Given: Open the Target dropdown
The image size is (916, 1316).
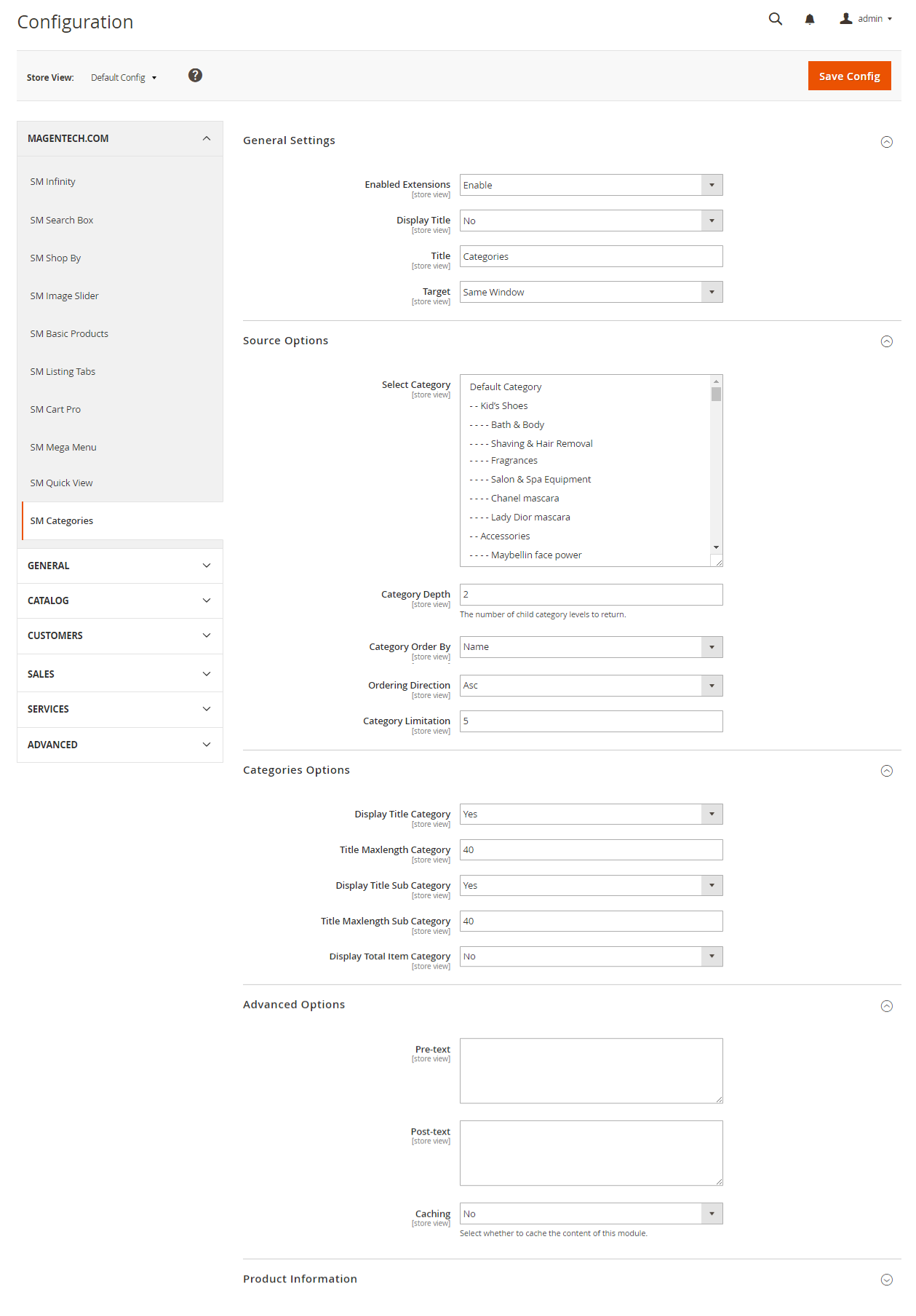Looking at the screenshot, I should click(x=591, y=292).
